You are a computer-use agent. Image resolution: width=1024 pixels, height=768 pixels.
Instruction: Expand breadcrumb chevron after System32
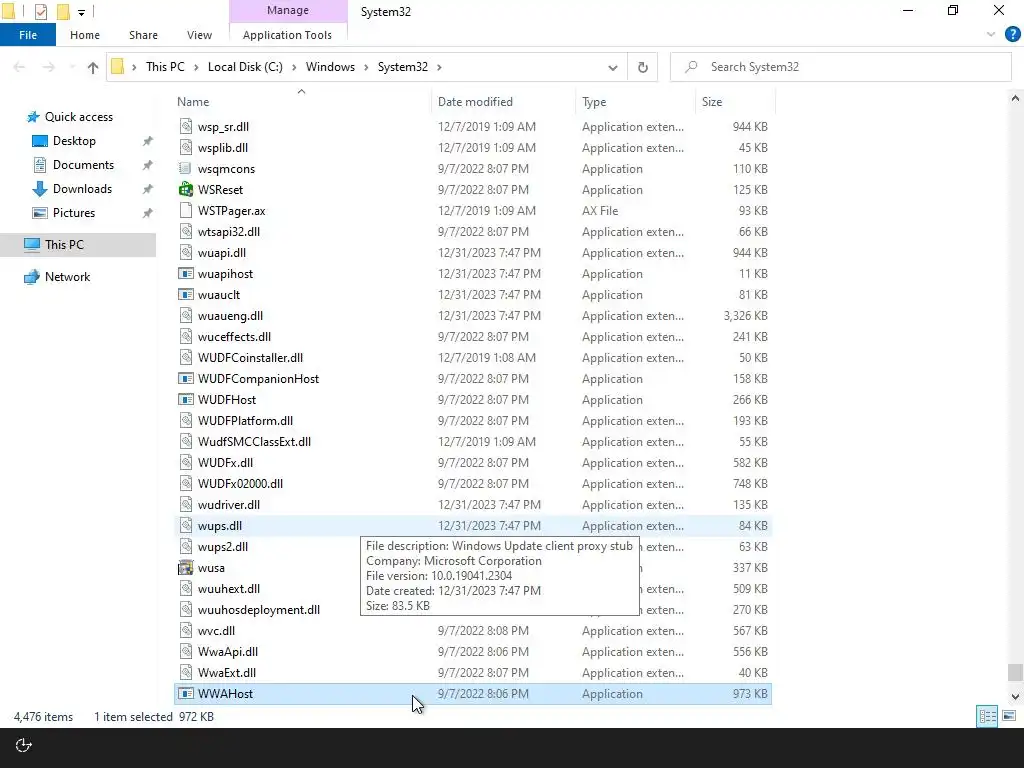pyautogui.click(x=440, y=67)
